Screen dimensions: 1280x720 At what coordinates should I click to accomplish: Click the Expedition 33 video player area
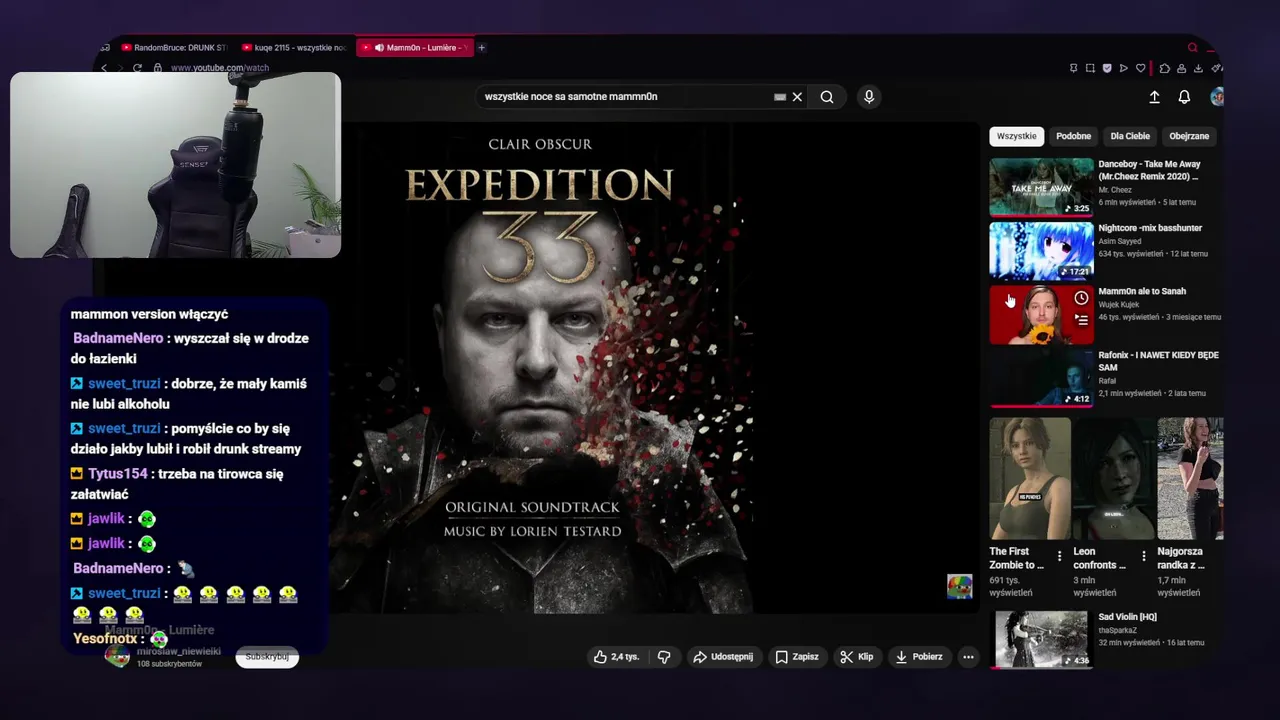point(540,368)
